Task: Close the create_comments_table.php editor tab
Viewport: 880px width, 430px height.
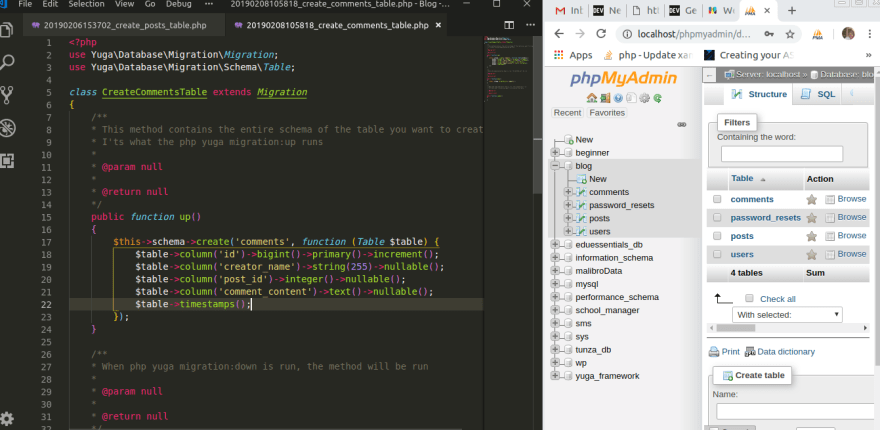Action: (438, 25)
